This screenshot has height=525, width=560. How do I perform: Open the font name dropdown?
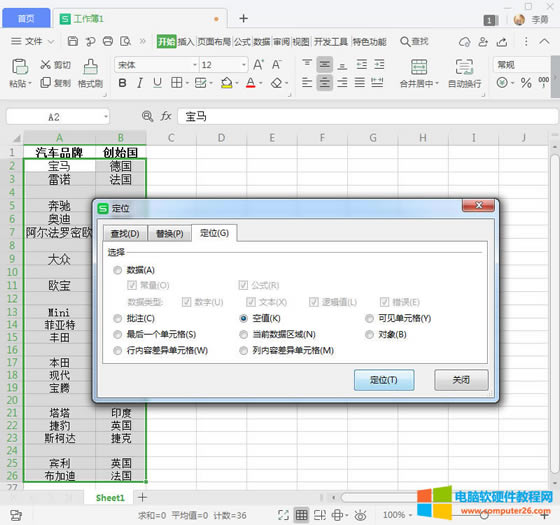pyautogui.click(x=195, y=65)
